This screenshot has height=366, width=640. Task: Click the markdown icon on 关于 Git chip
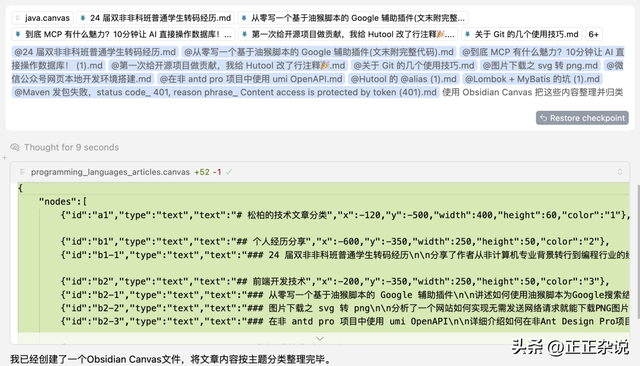pos(467,34)
